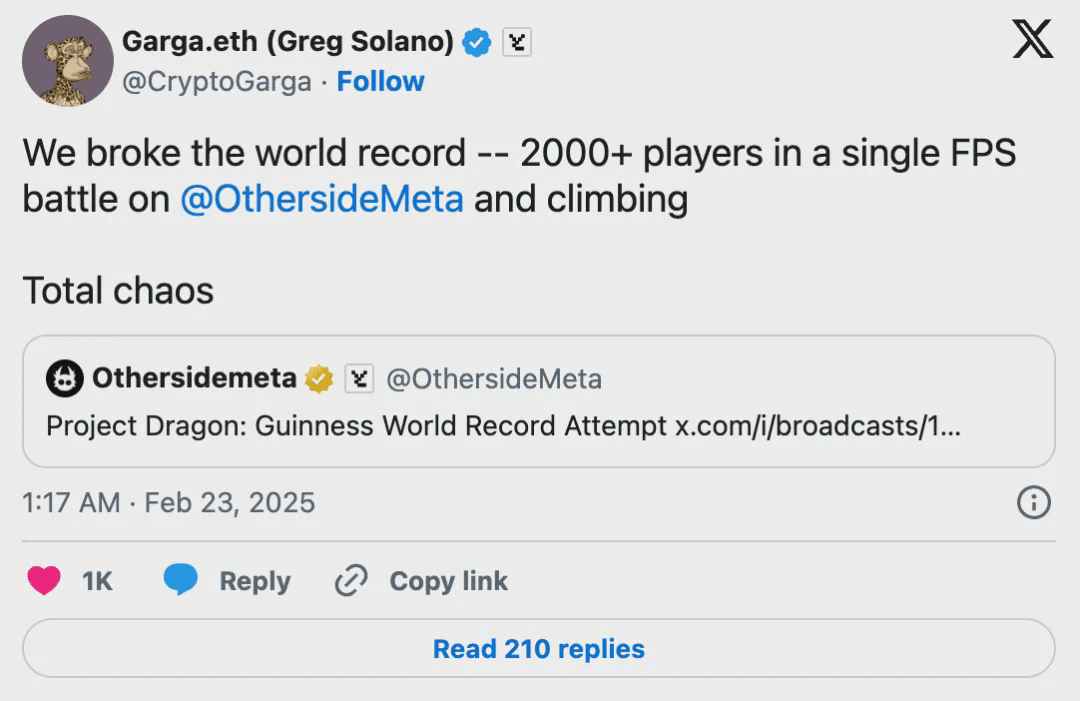The image size is (1080, 701).
Task: Click the X logo icon
Action: pyautogui.click(x=1033, y=41)
